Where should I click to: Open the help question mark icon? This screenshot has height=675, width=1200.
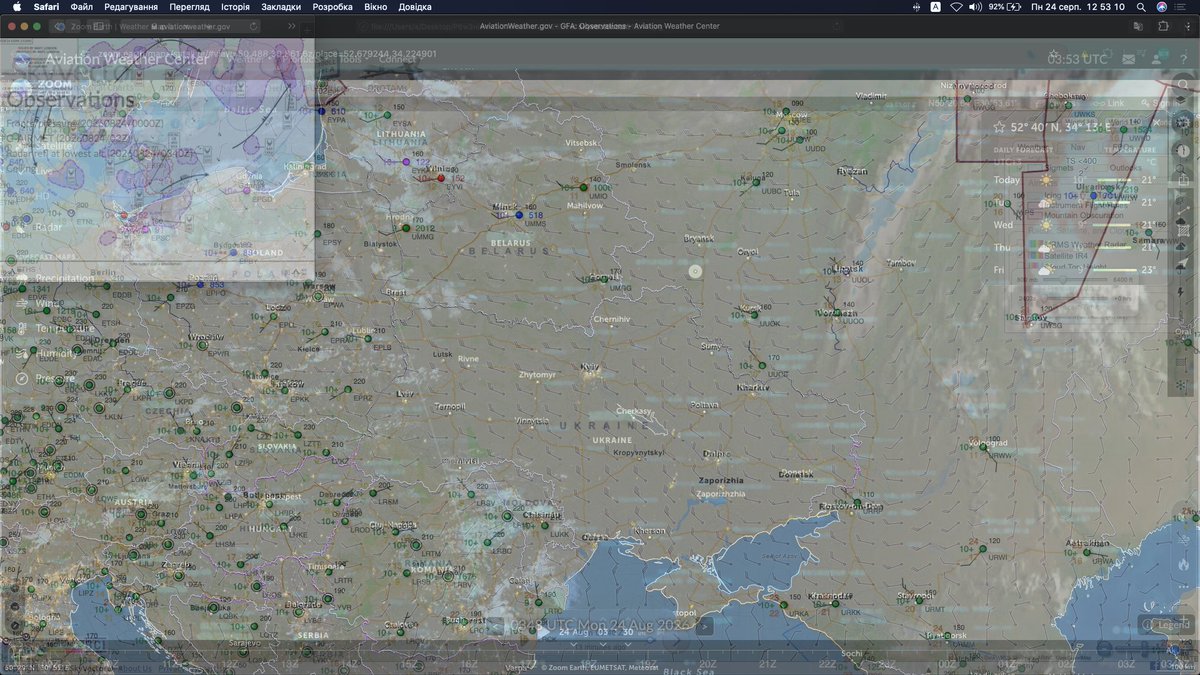coord(1184,59)
